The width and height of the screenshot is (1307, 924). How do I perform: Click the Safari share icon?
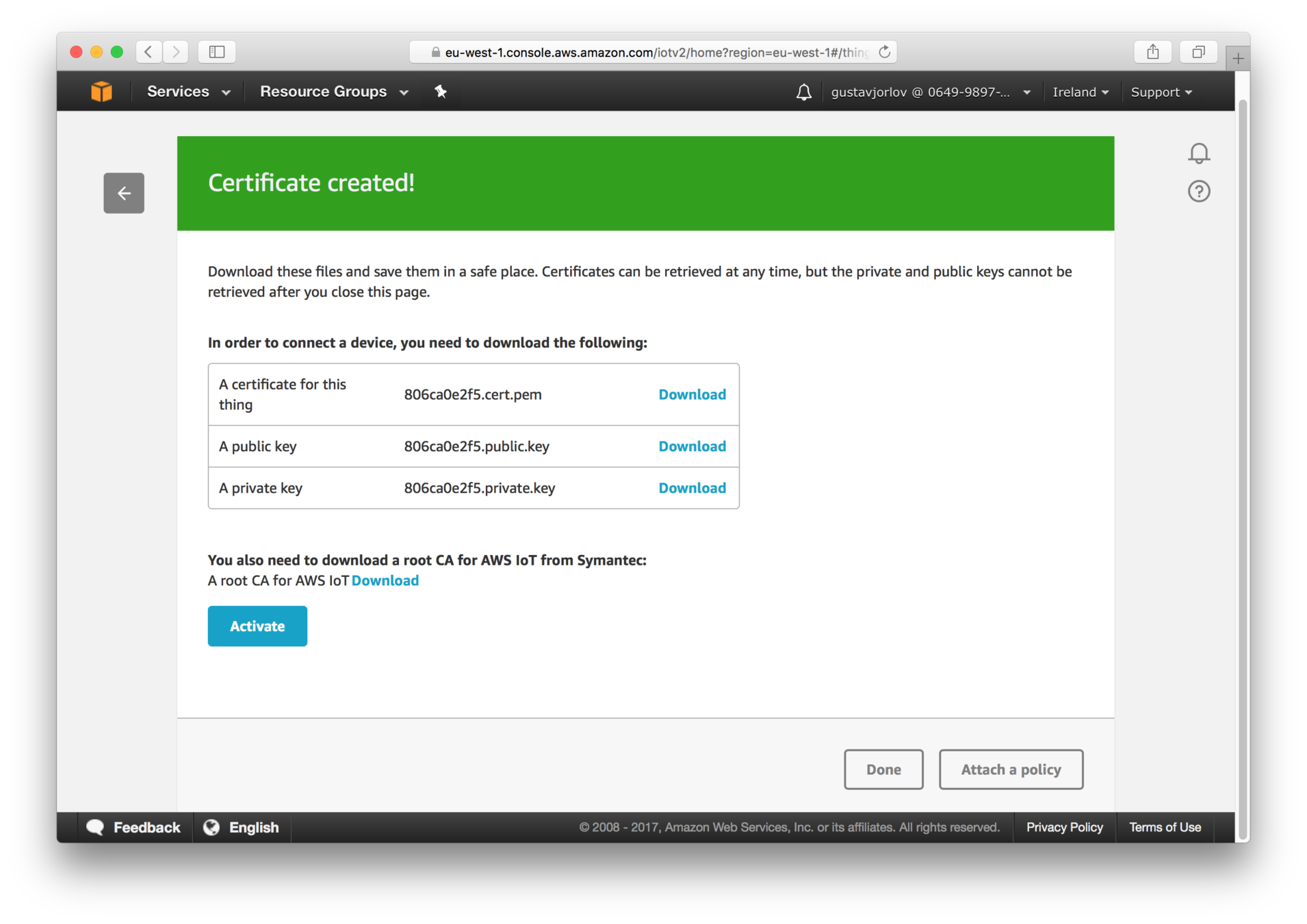click(1153, 52)
